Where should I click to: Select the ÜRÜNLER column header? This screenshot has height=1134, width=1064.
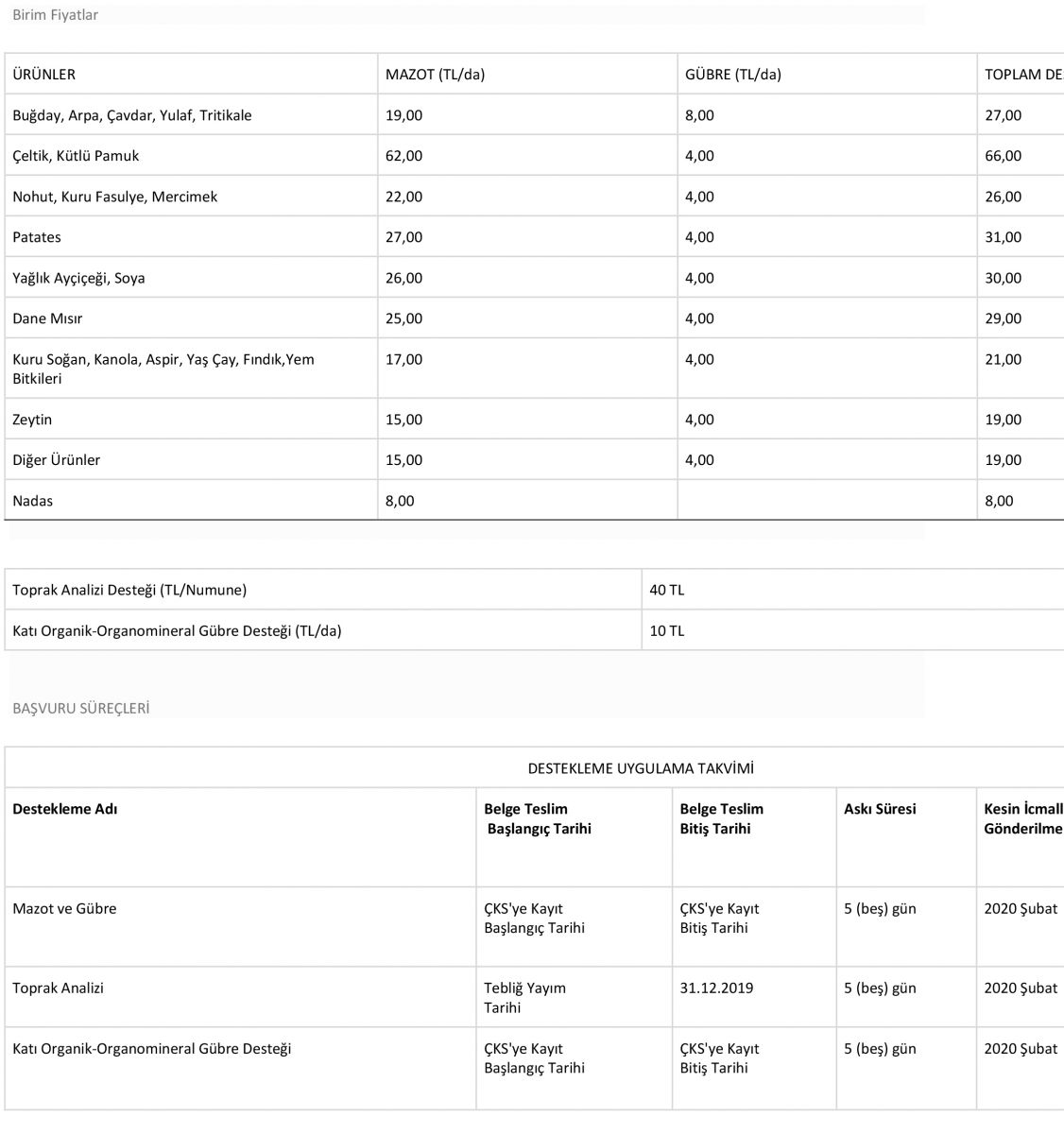pos(44,75)
